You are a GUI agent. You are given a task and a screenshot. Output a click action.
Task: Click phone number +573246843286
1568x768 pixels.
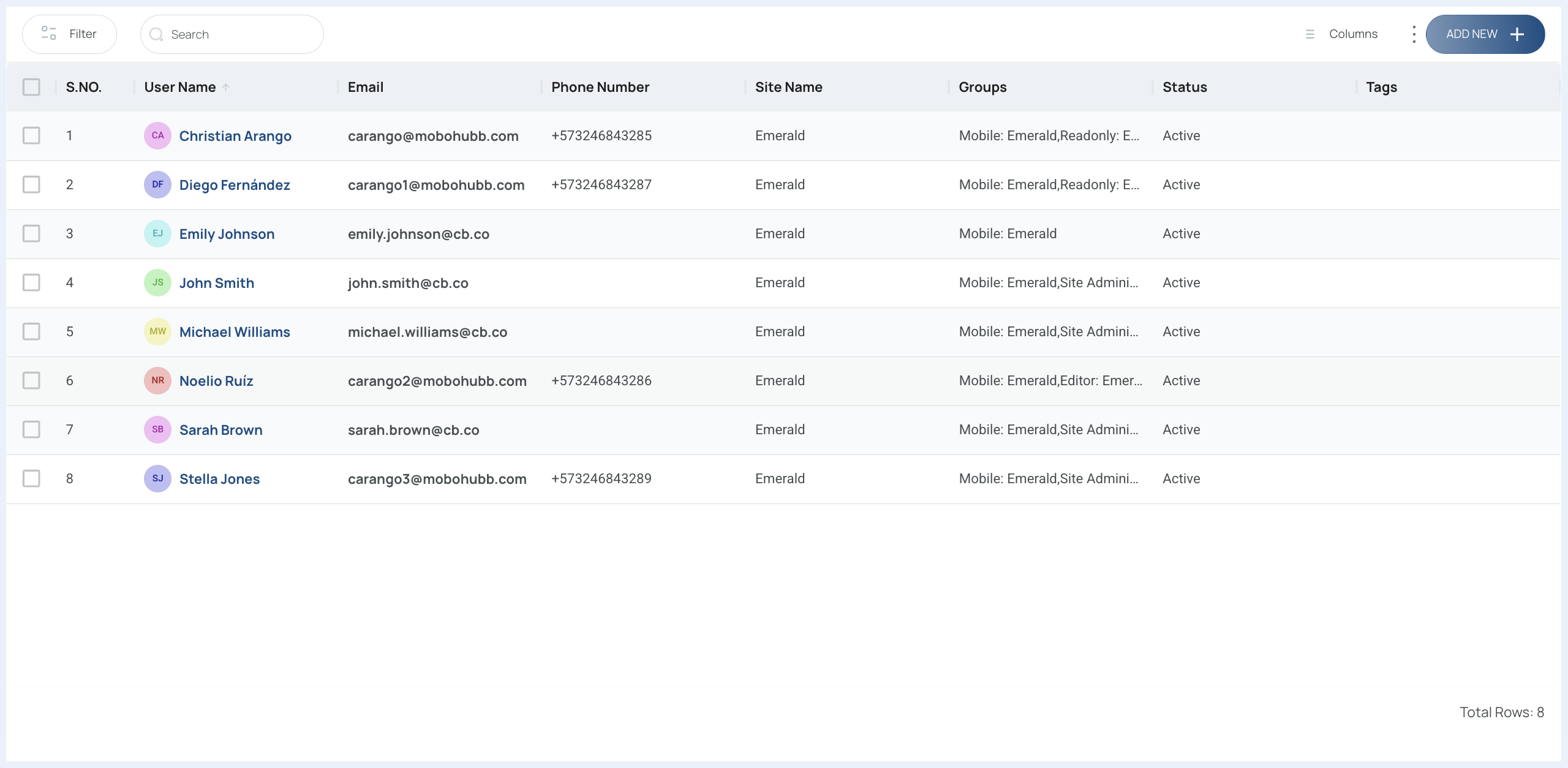tap(601, 380)
